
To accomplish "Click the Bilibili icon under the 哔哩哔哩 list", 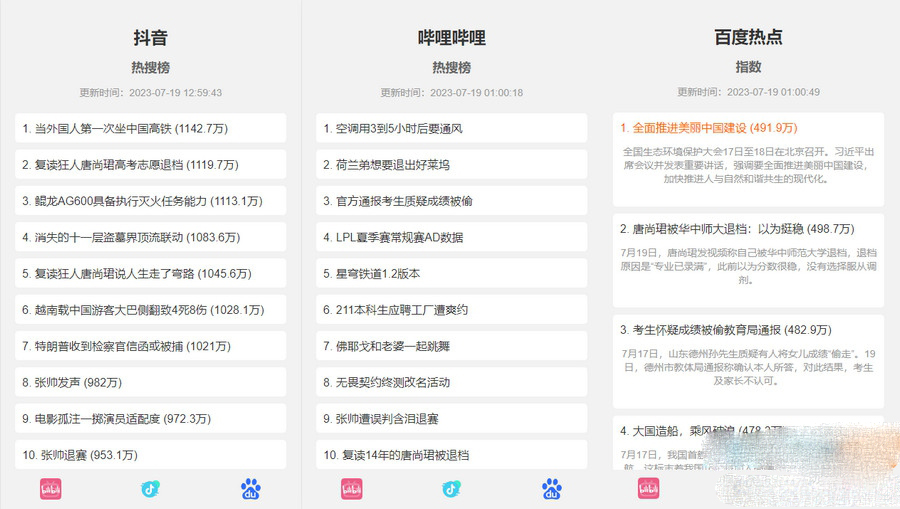I will point(351,489).
